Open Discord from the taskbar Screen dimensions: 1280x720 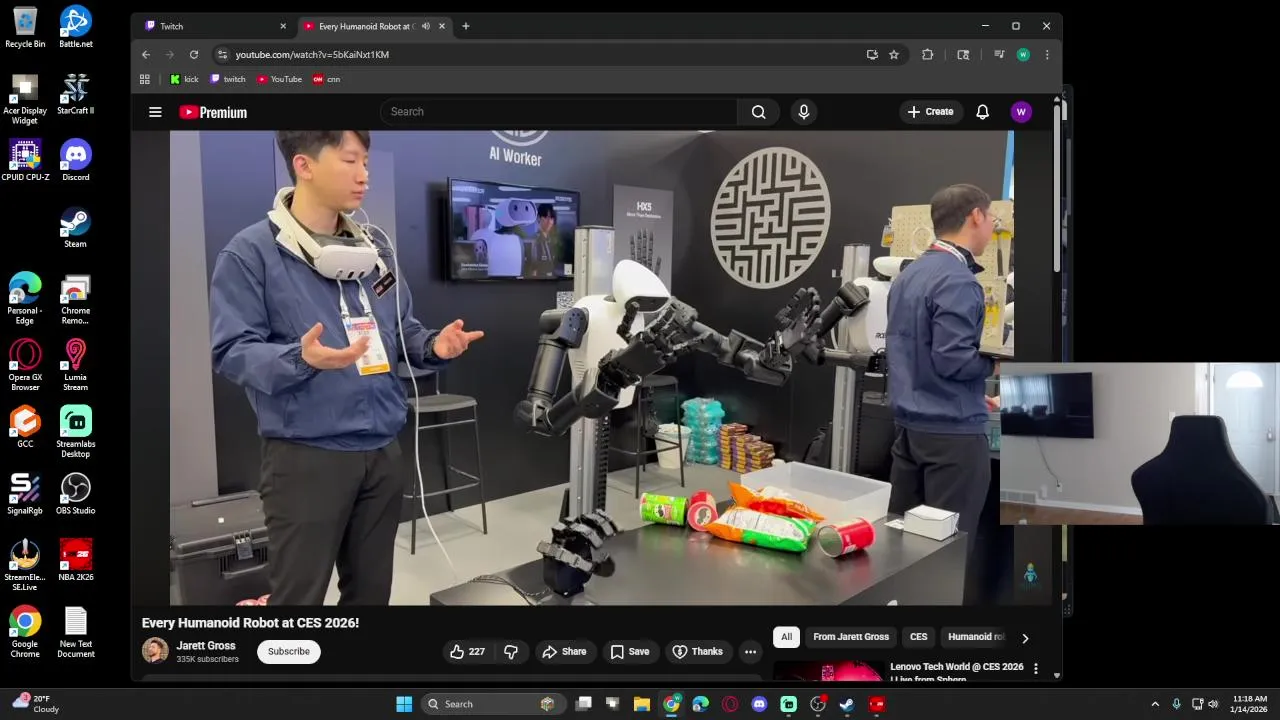[x=759, y=704]
